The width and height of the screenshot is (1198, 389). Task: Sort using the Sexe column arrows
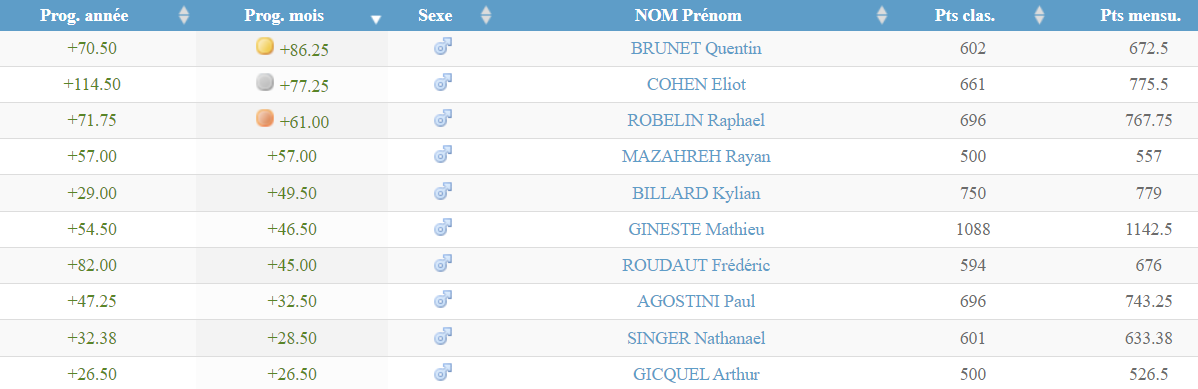click(486, 15)
